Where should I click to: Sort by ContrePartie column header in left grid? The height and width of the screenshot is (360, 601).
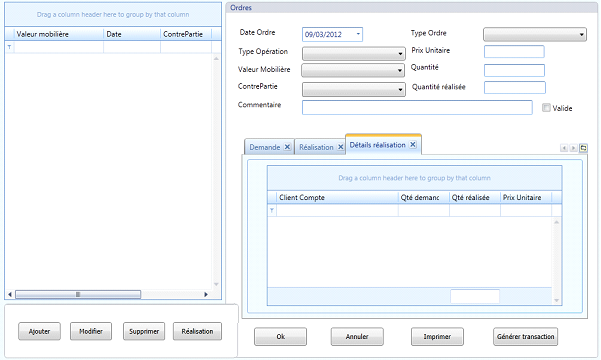pos(186,34)
